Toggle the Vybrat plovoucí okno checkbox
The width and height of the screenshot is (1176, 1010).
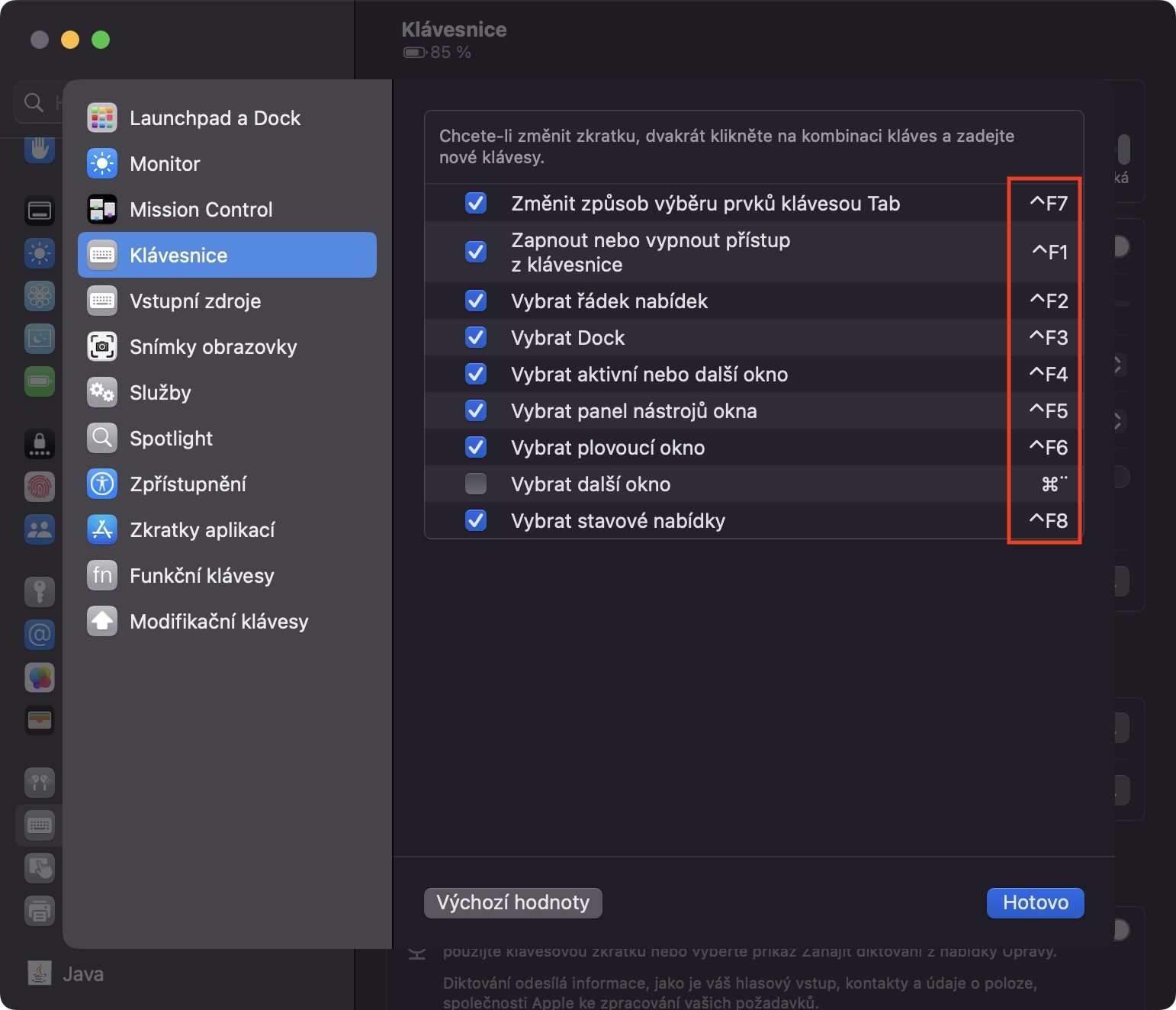pos(476,448)
